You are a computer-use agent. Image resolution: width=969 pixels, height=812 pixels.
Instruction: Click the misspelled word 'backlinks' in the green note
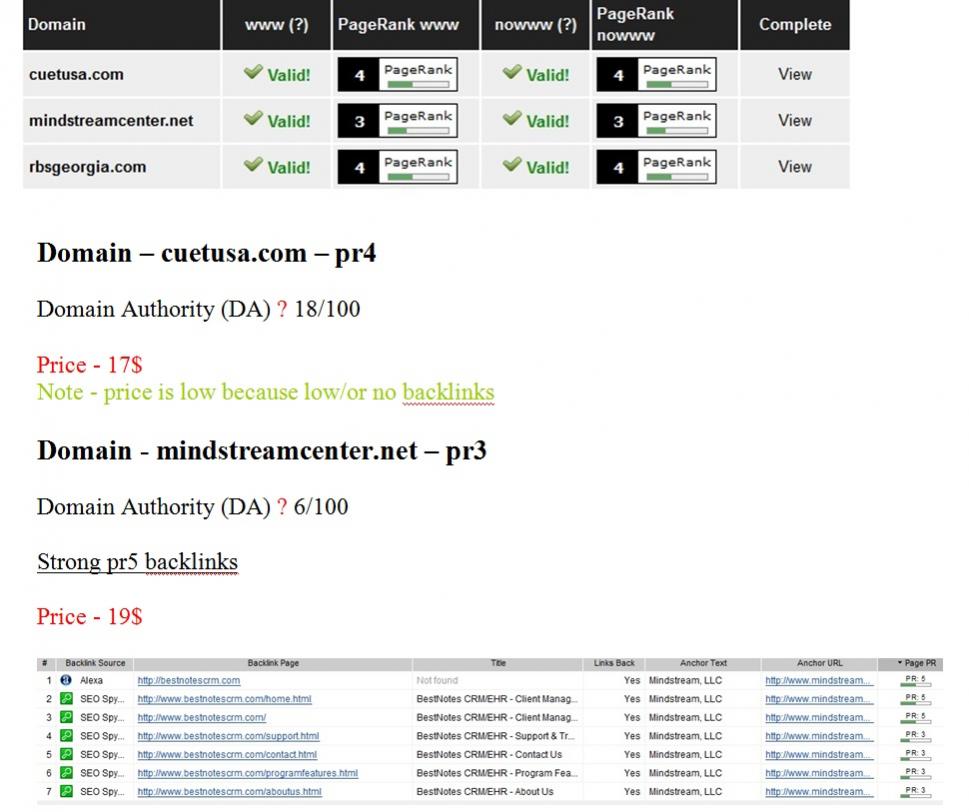click(x=448, y=392)
